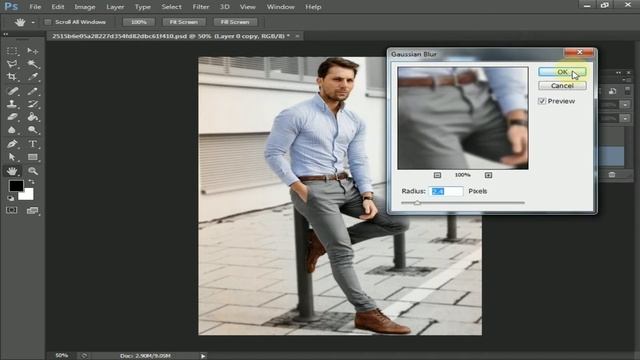Click the Doc size text in status bar

coord(145,356)
